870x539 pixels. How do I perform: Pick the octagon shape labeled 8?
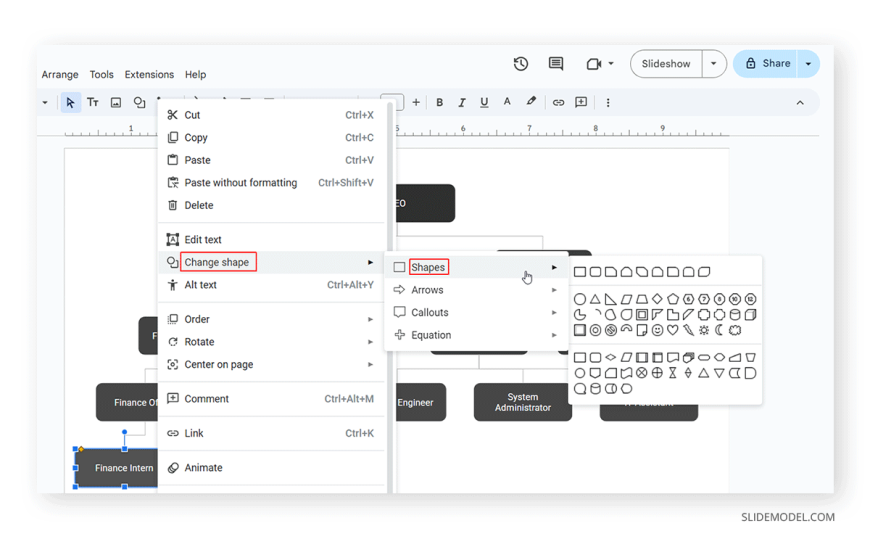[x=719, y=299]
